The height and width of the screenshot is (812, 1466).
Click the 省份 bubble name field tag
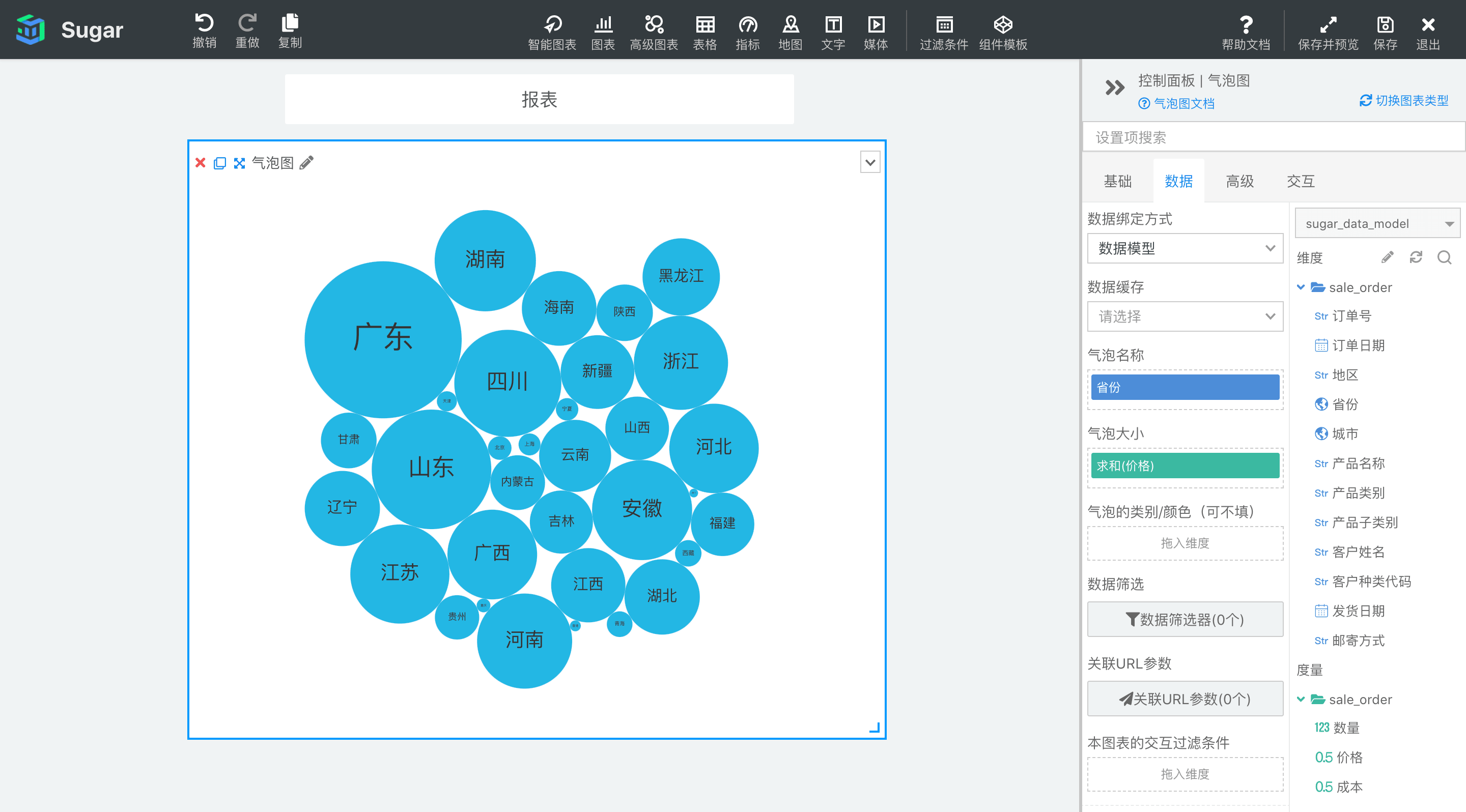coord(1185,387)
